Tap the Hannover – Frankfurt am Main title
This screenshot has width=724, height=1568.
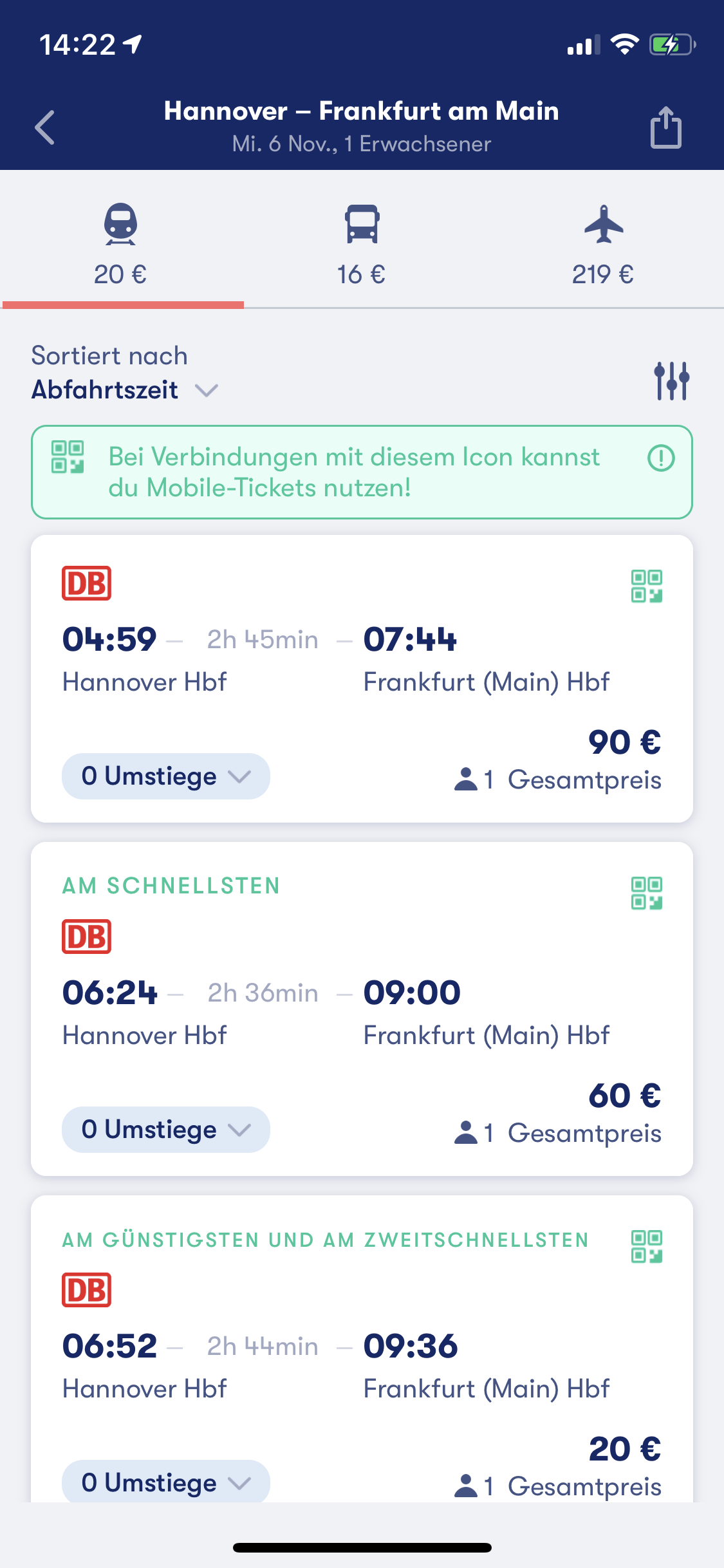click(x=361, y=111)
